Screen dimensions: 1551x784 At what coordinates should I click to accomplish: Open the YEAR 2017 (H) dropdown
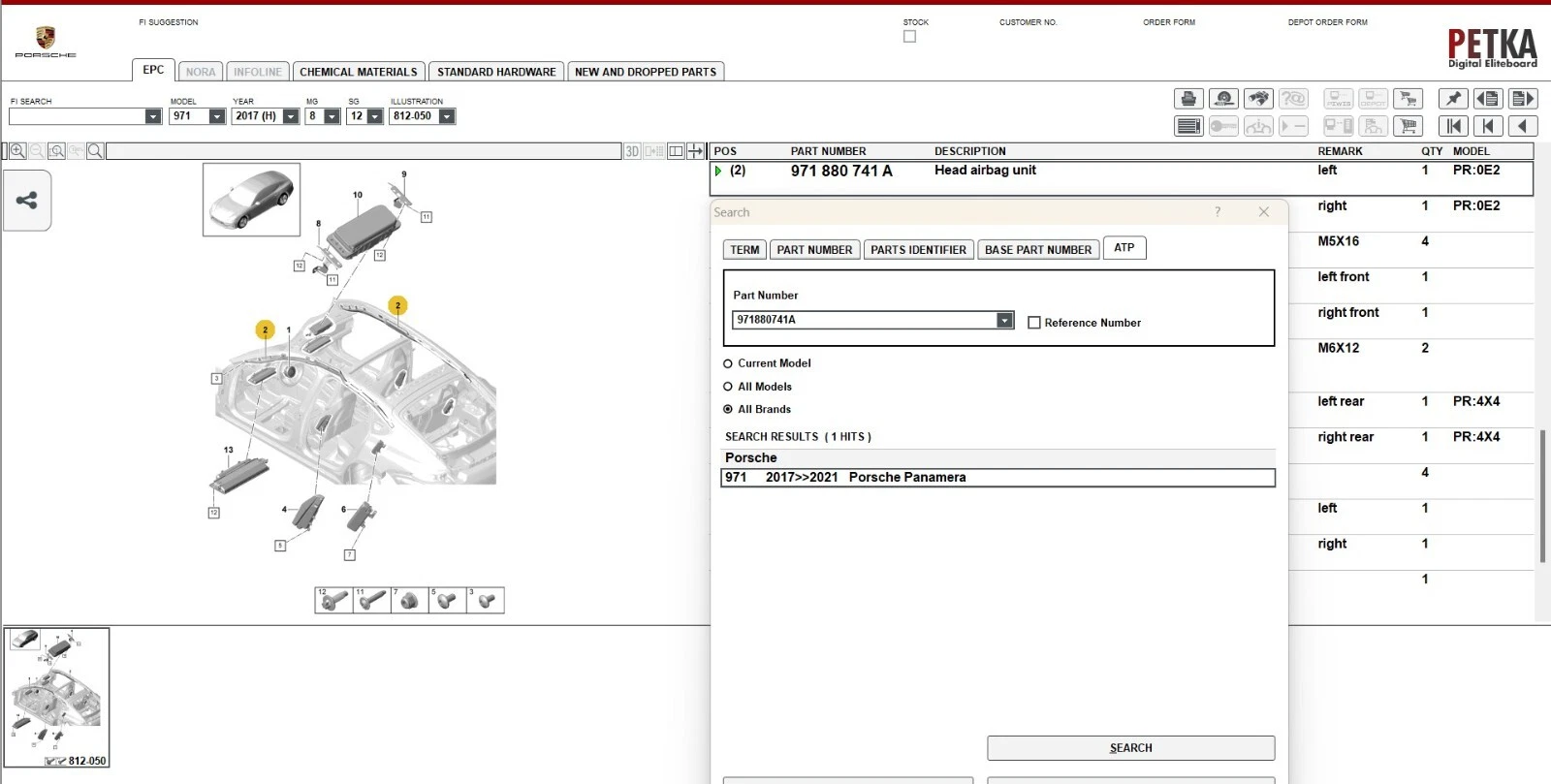click(x=291, y=116)
